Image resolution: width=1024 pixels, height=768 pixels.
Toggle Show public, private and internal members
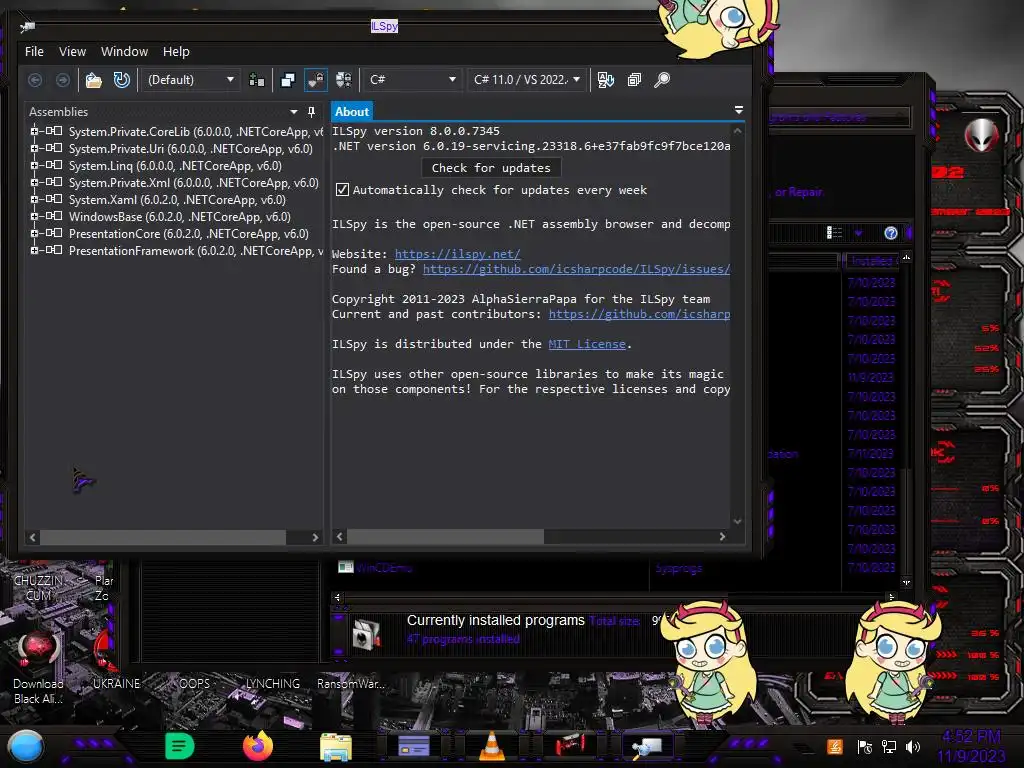[316, 80]
